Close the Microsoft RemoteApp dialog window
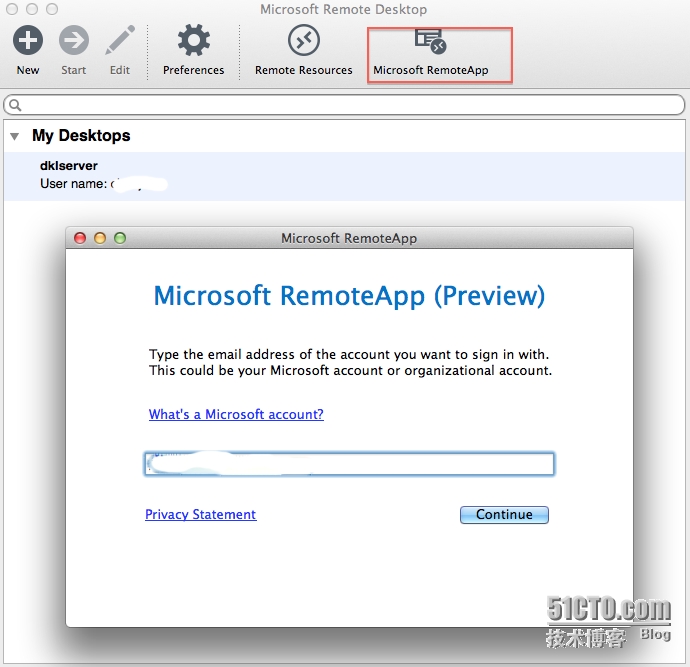Image resolution: width=690 pixels, height=667 pixels. pyautogui.click(x=80, y=238)
